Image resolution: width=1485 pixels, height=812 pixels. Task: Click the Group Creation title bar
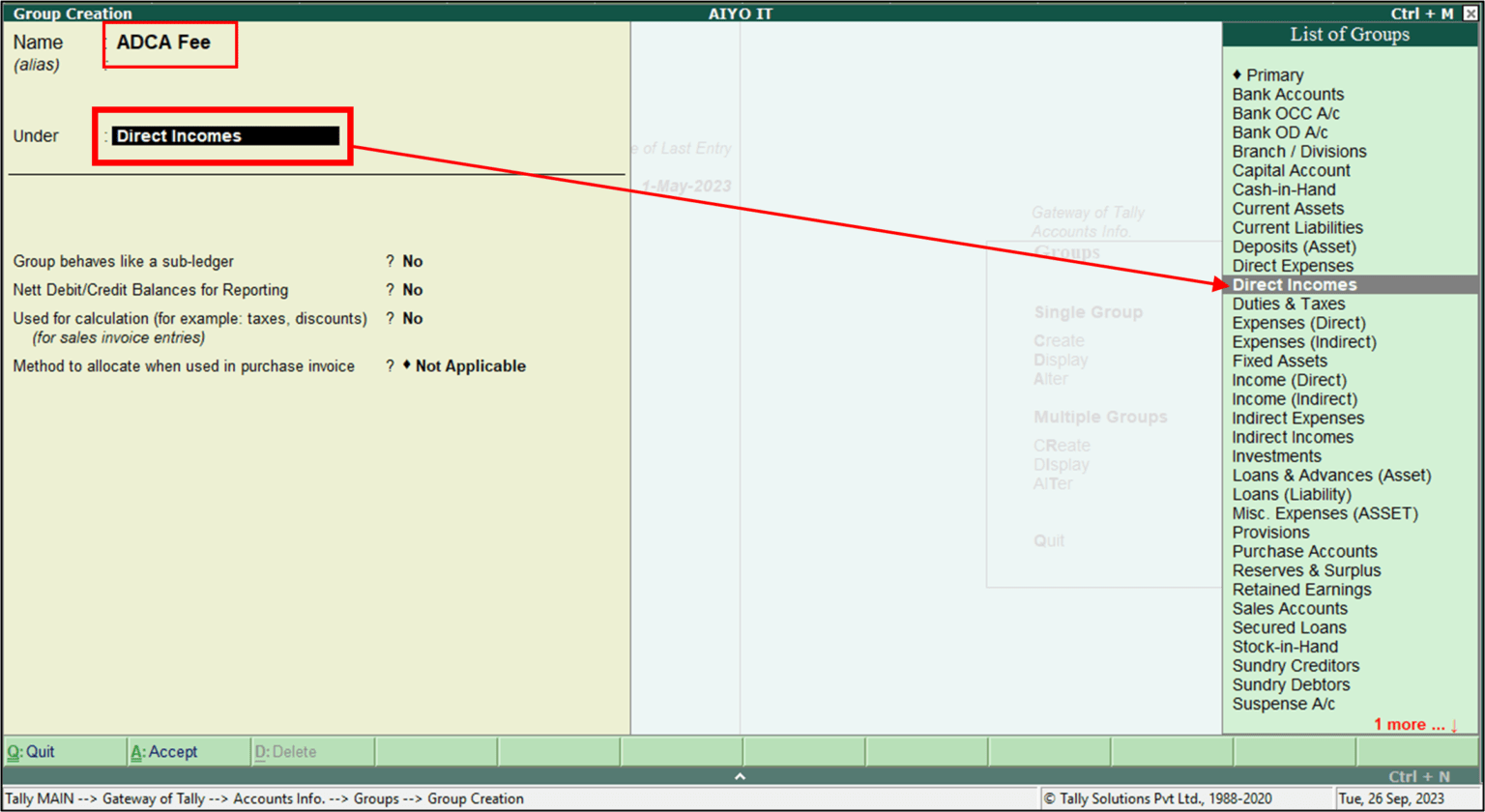tap(72, 14)
